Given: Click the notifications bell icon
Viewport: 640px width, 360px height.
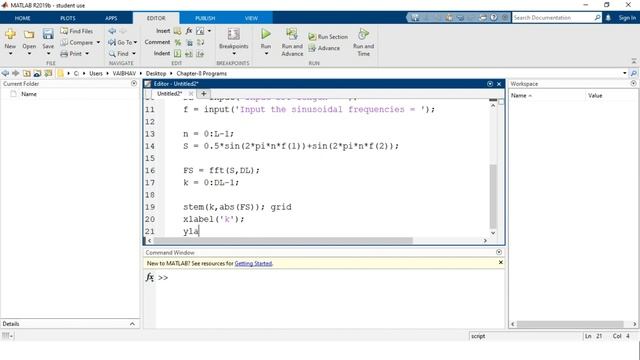Looking at the screenshot, I should click(x=608, y=18).
